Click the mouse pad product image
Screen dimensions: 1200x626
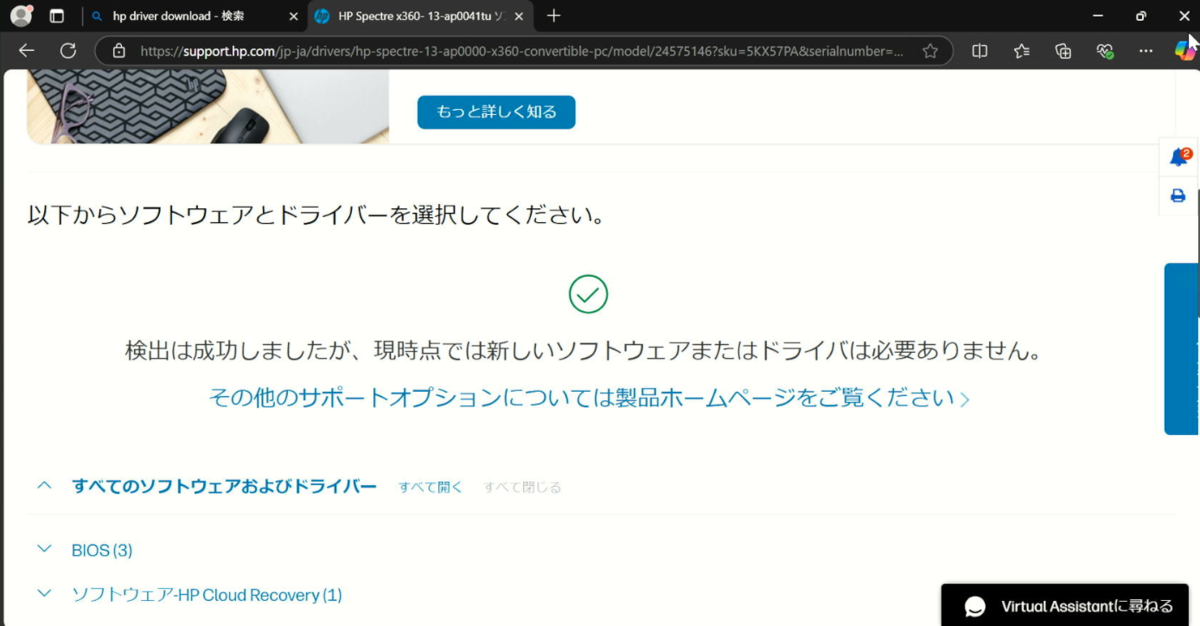[208, 106]
